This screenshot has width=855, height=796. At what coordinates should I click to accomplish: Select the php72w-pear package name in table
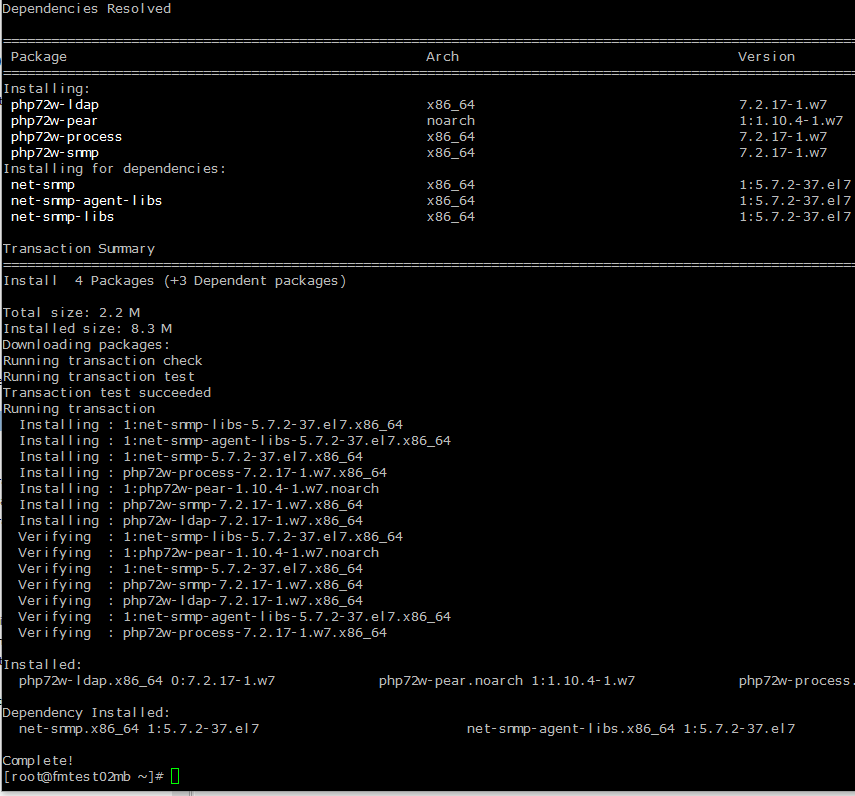coord(54,120)
